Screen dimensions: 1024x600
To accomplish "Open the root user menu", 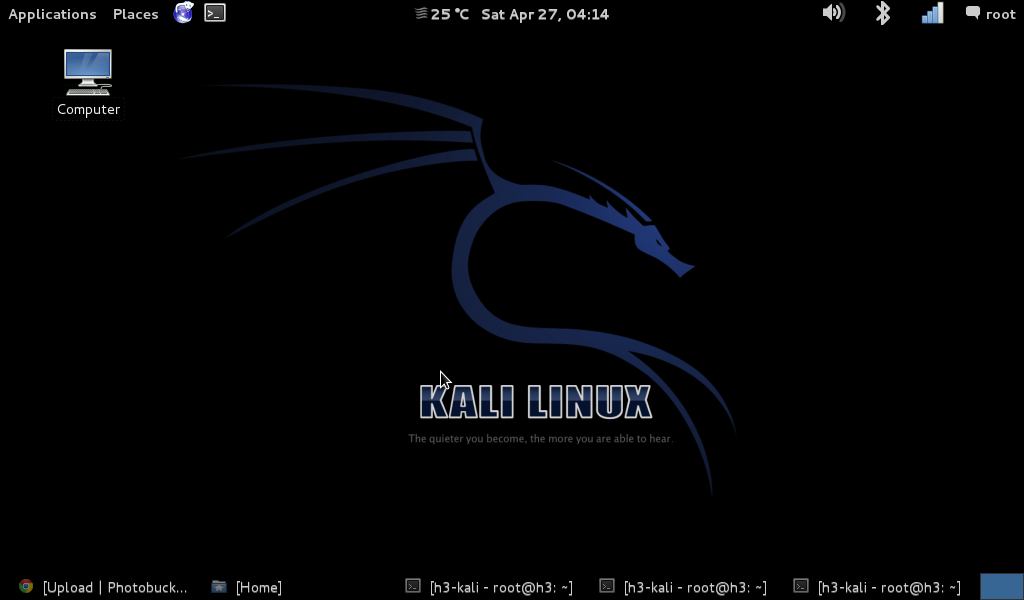I will click(991, 14).
